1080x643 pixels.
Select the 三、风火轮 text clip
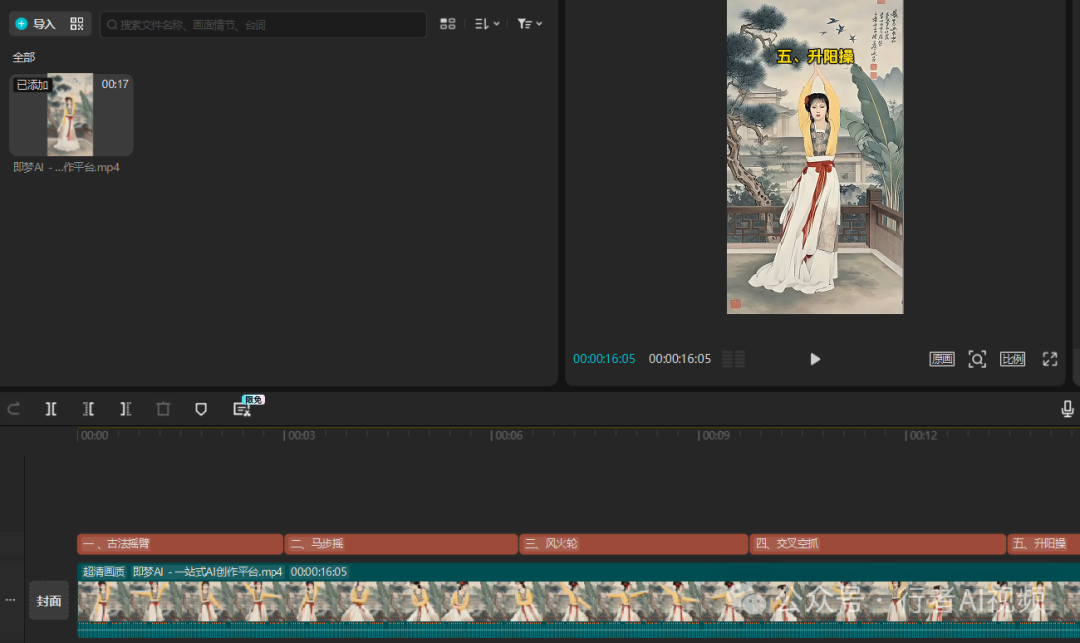[634, 544]
